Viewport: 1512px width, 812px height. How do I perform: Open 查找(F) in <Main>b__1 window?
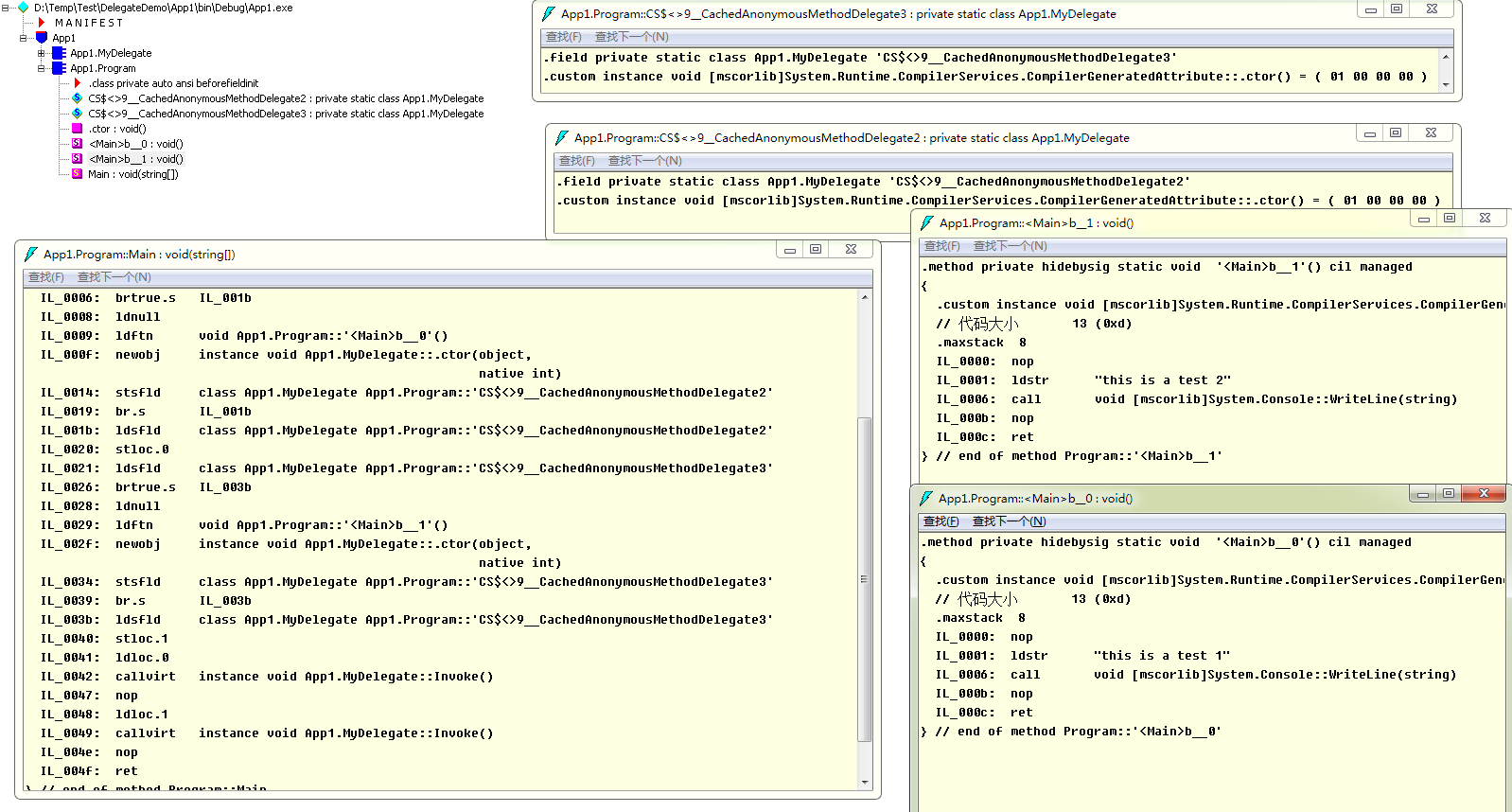coord(942,246)
